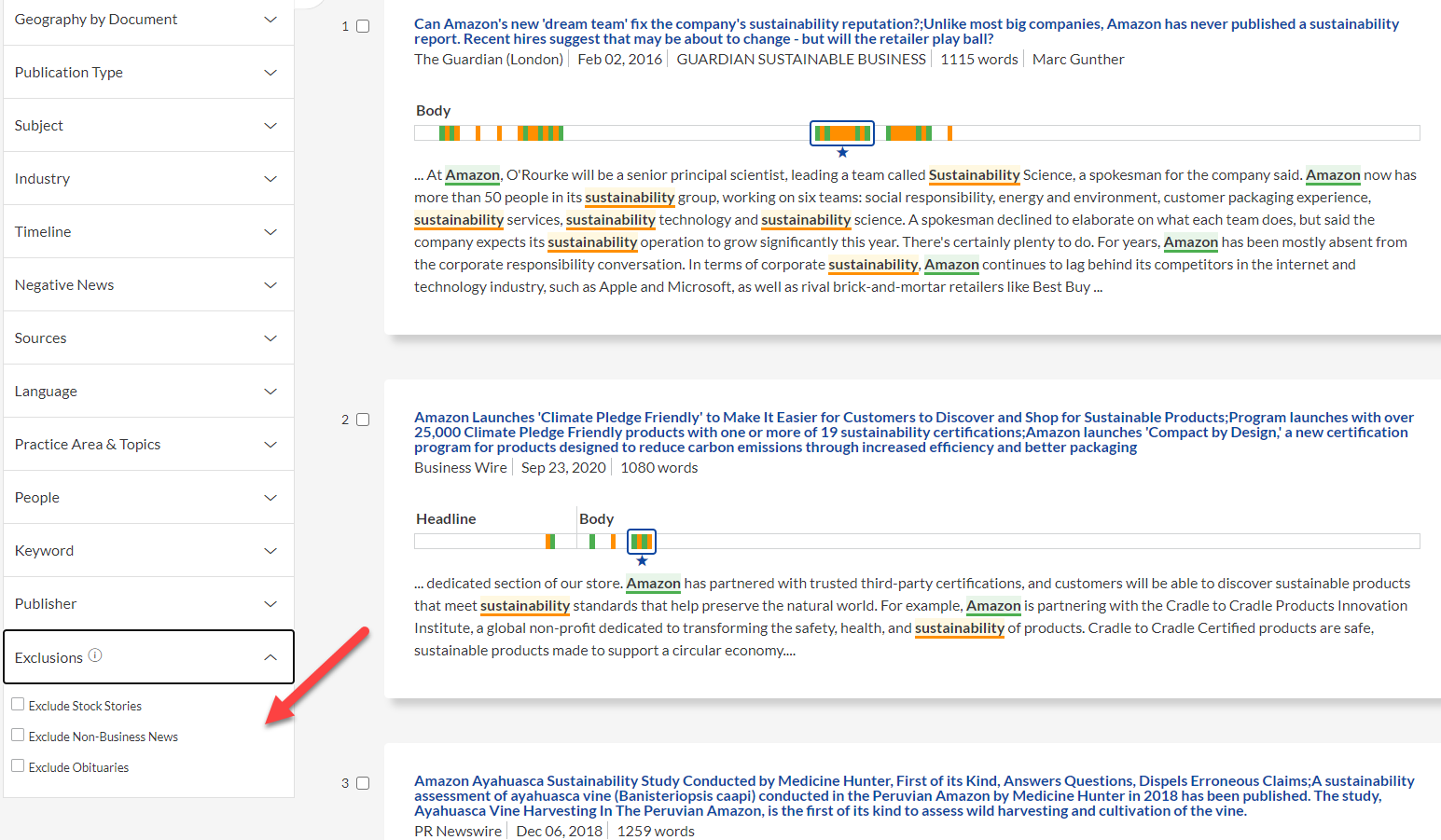The height and width of the screenshot is (840, 1441).
Task: Click highlighted hit segment in result 2 body bar
Action: [642, 541]
